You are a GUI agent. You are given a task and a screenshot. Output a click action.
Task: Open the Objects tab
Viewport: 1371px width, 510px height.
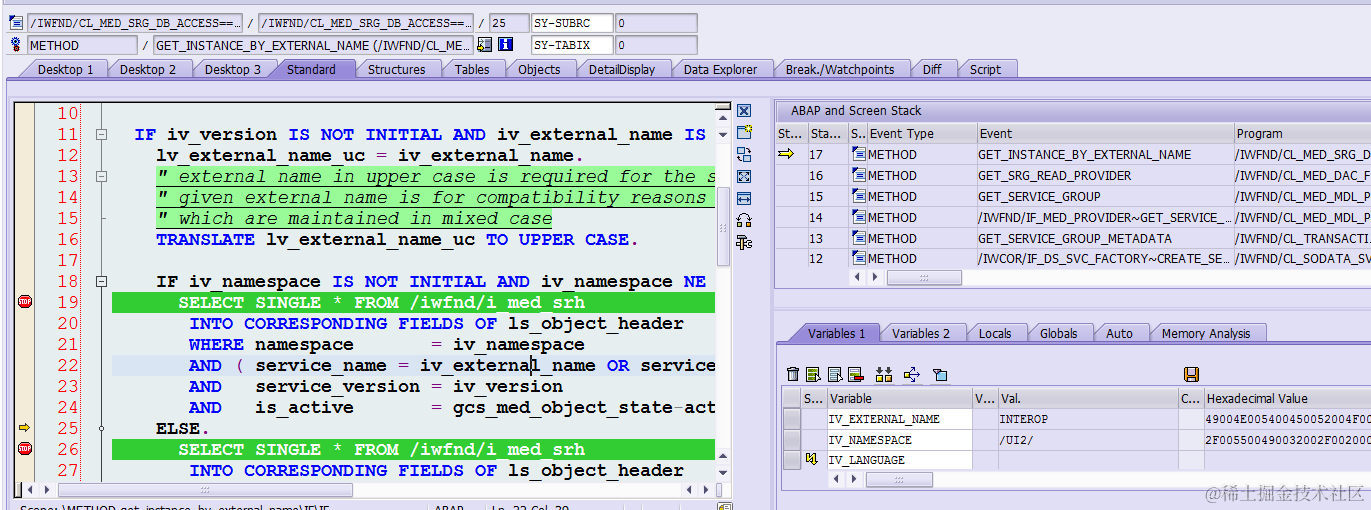[539, 69]
